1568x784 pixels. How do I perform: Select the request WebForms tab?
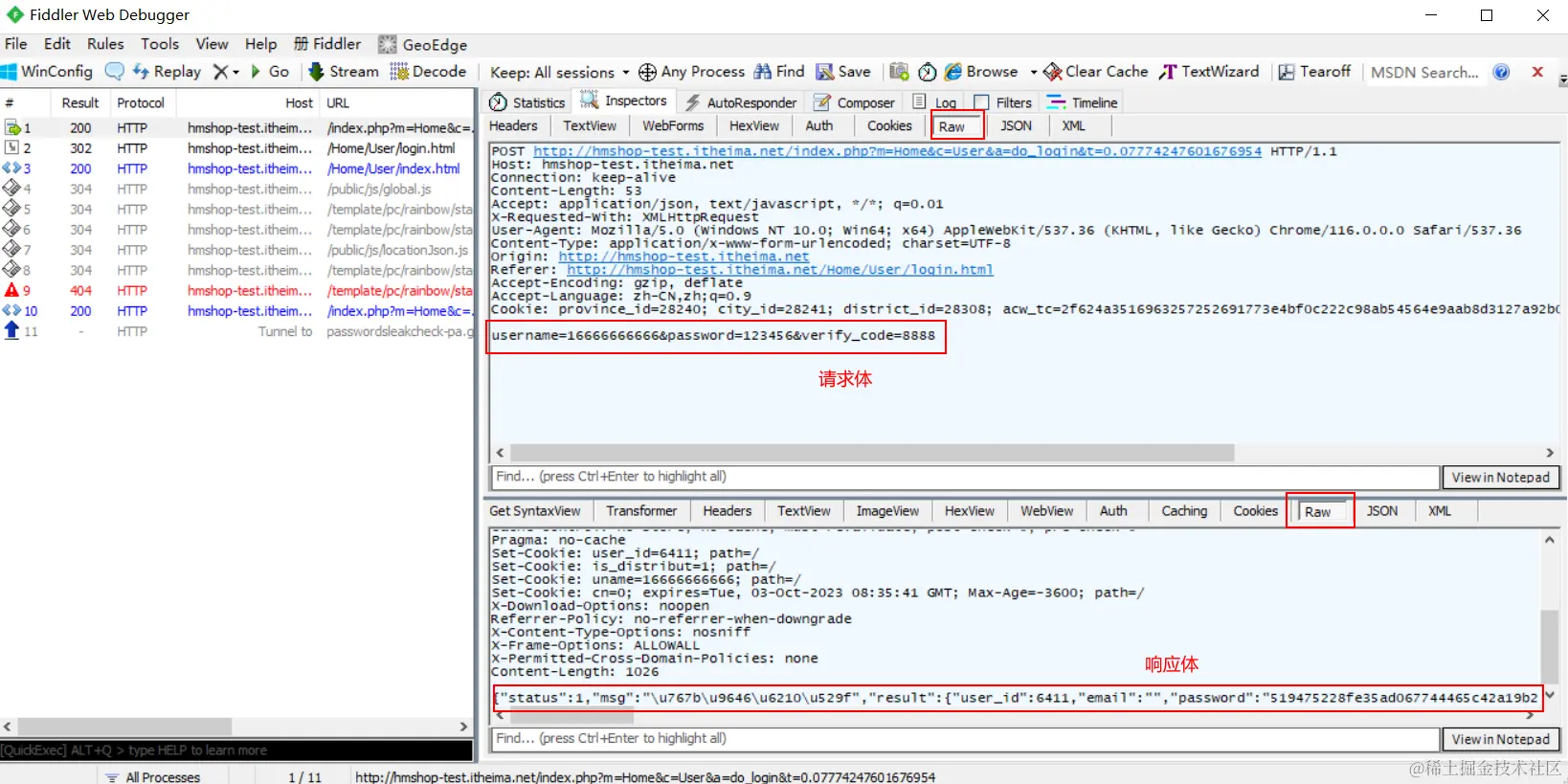click(673, 125)
